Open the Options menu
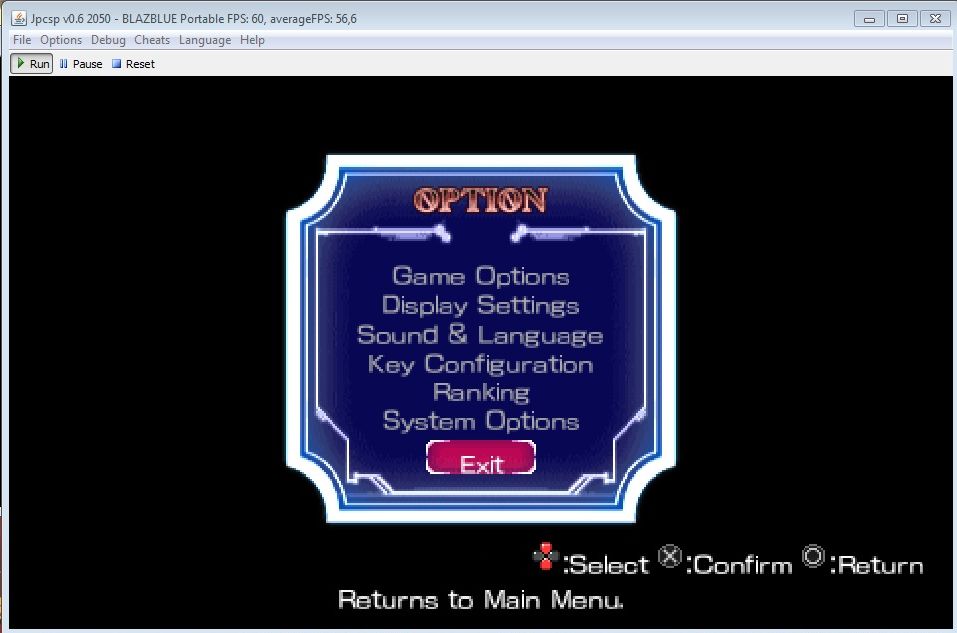The width and height of the screenshot is (957, 633). click(x=61, y=40)
